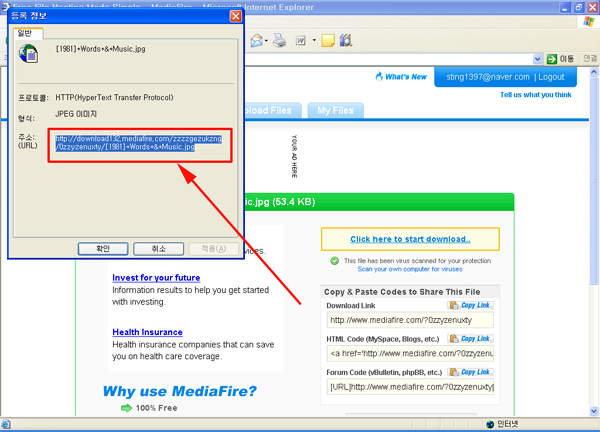
Task: Click the Why use MediaFire? heading
Action: (179, 391)
